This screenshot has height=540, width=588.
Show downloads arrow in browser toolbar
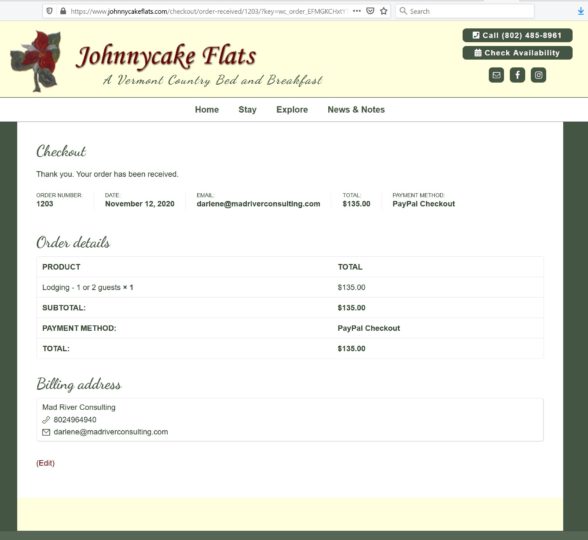(x=581, y=11)
